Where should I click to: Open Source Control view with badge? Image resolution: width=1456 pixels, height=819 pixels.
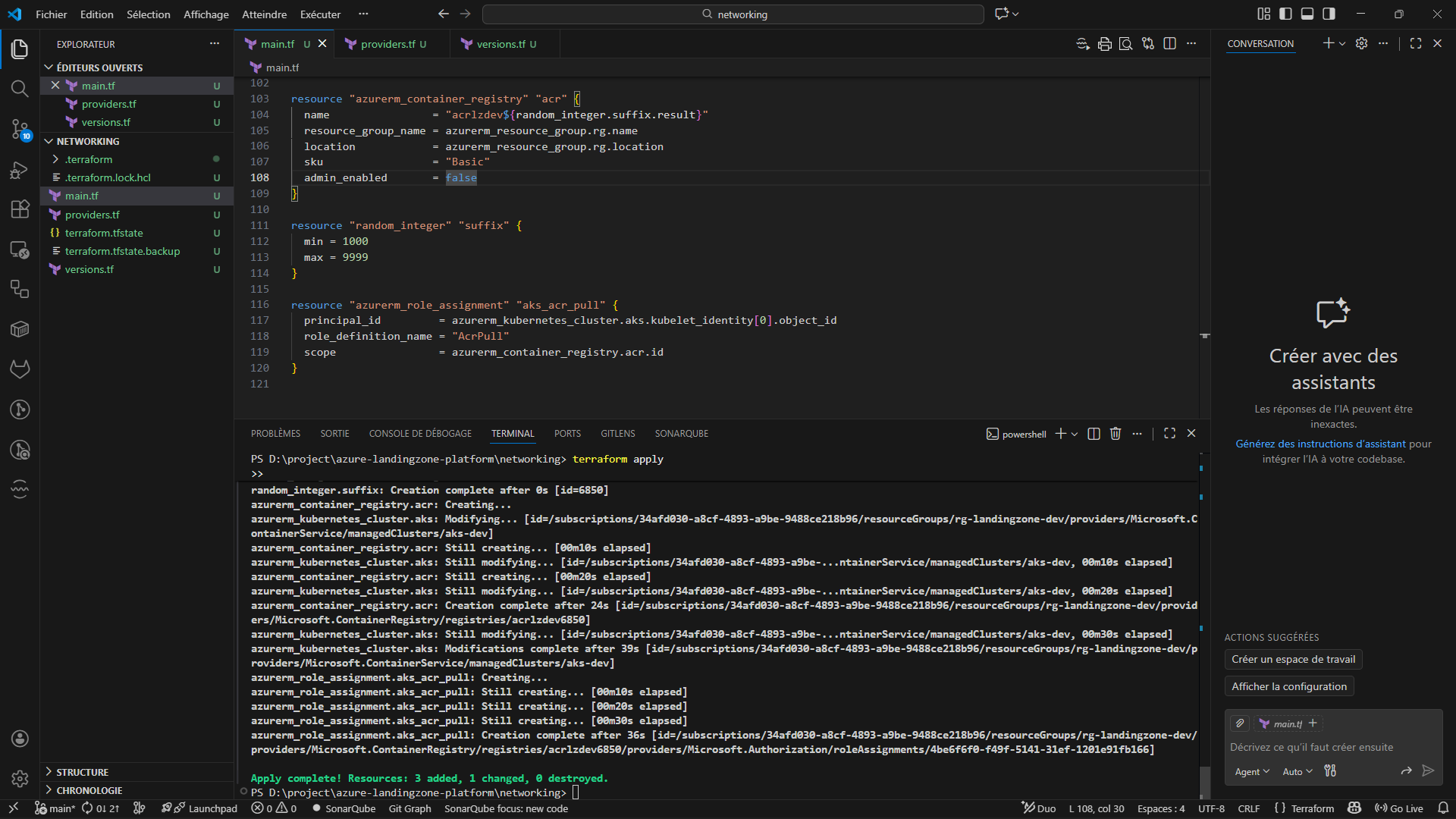coord(20,129)
